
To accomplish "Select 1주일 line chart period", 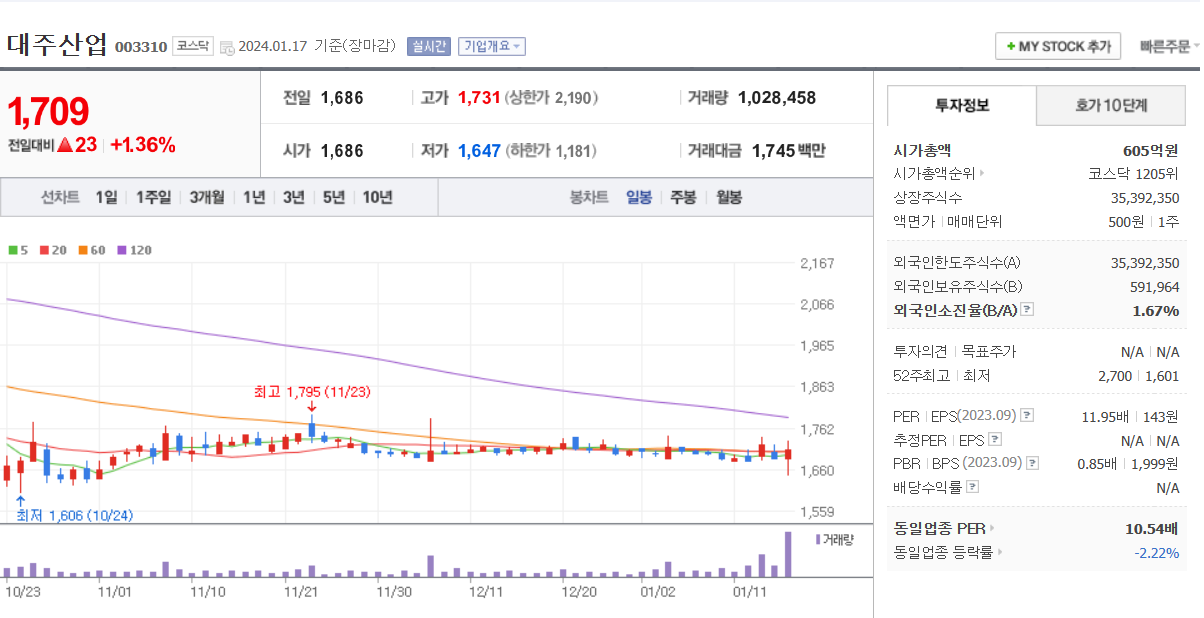I will click(153, 197).
